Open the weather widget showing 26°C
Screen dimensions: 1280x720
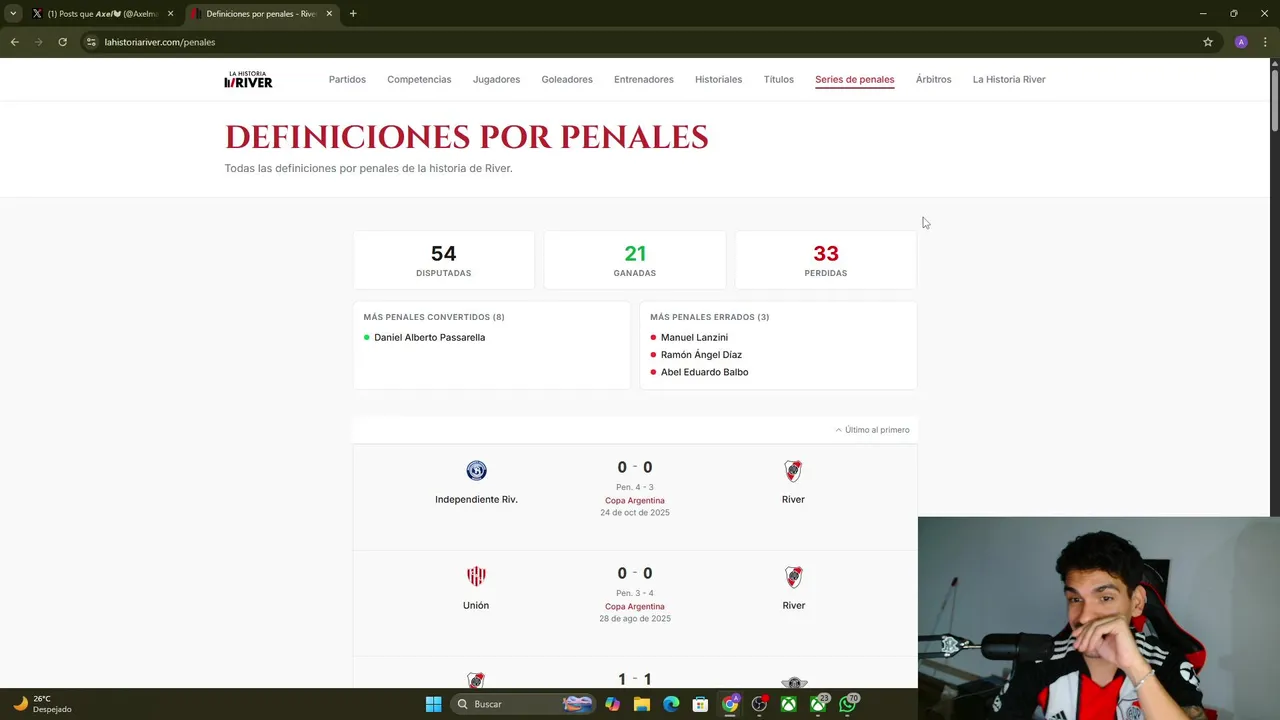pyautogui.click(x=42, y=704)
